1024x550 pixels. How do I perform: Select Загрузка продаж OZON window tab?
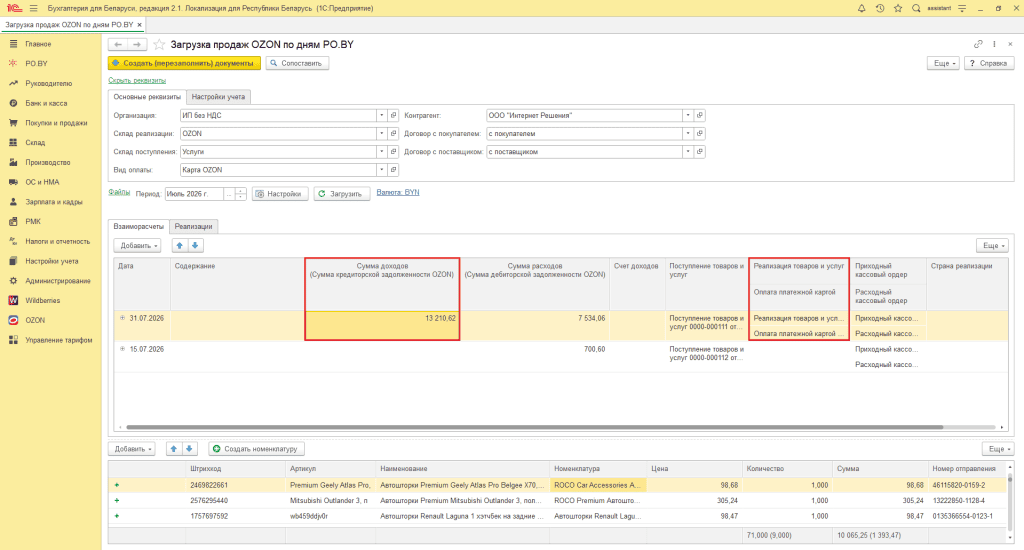click(69, 24)
